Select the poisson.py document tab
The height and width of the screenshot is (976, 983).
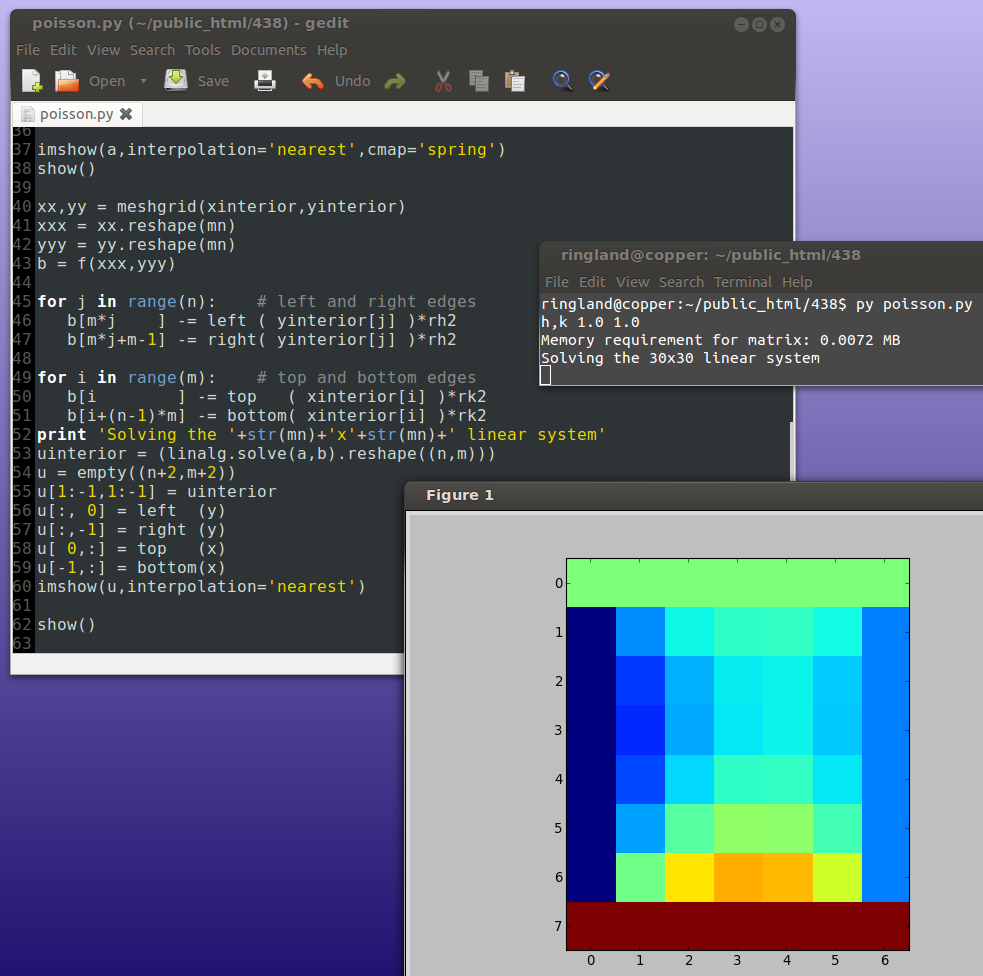(x=76, y=114)
